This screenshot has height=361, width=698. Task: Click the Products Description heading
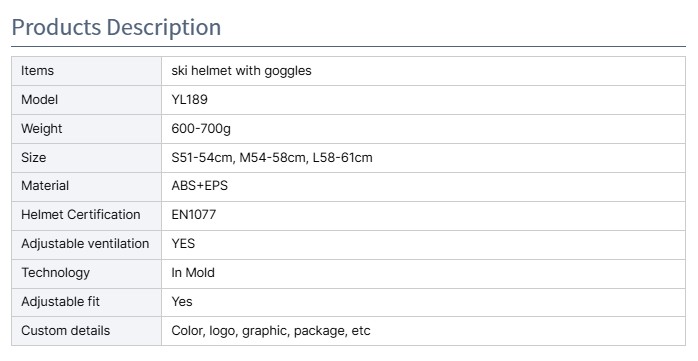click(116, 27)
